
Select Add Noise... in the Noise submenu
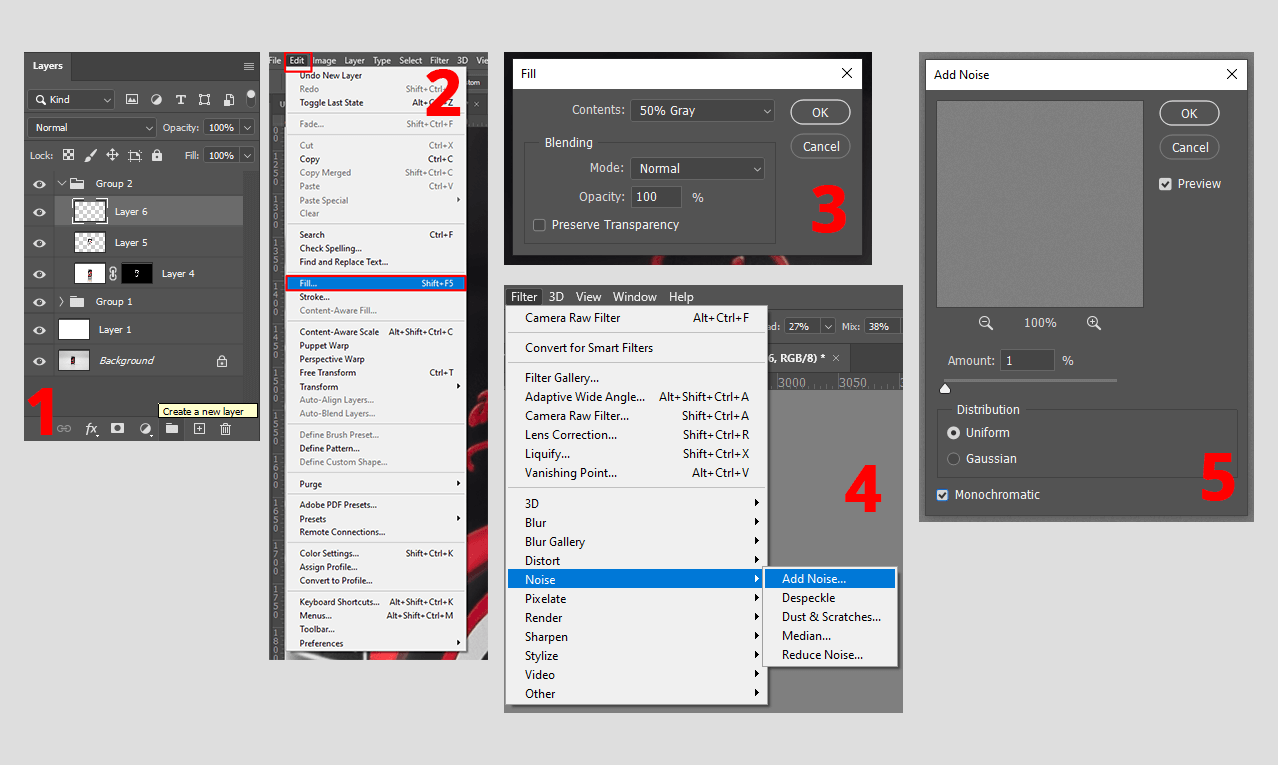pos(829,579)
